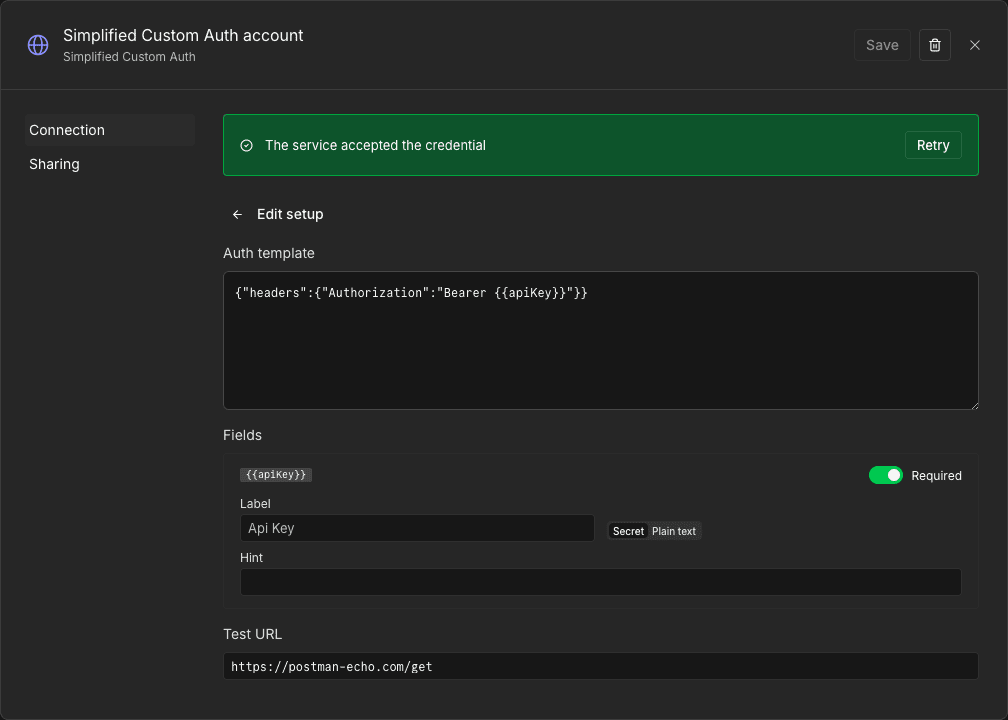The height and width of the screenshot is (720, 1008).
Task: Open the Sharing tab
Action: pos(110,164)
